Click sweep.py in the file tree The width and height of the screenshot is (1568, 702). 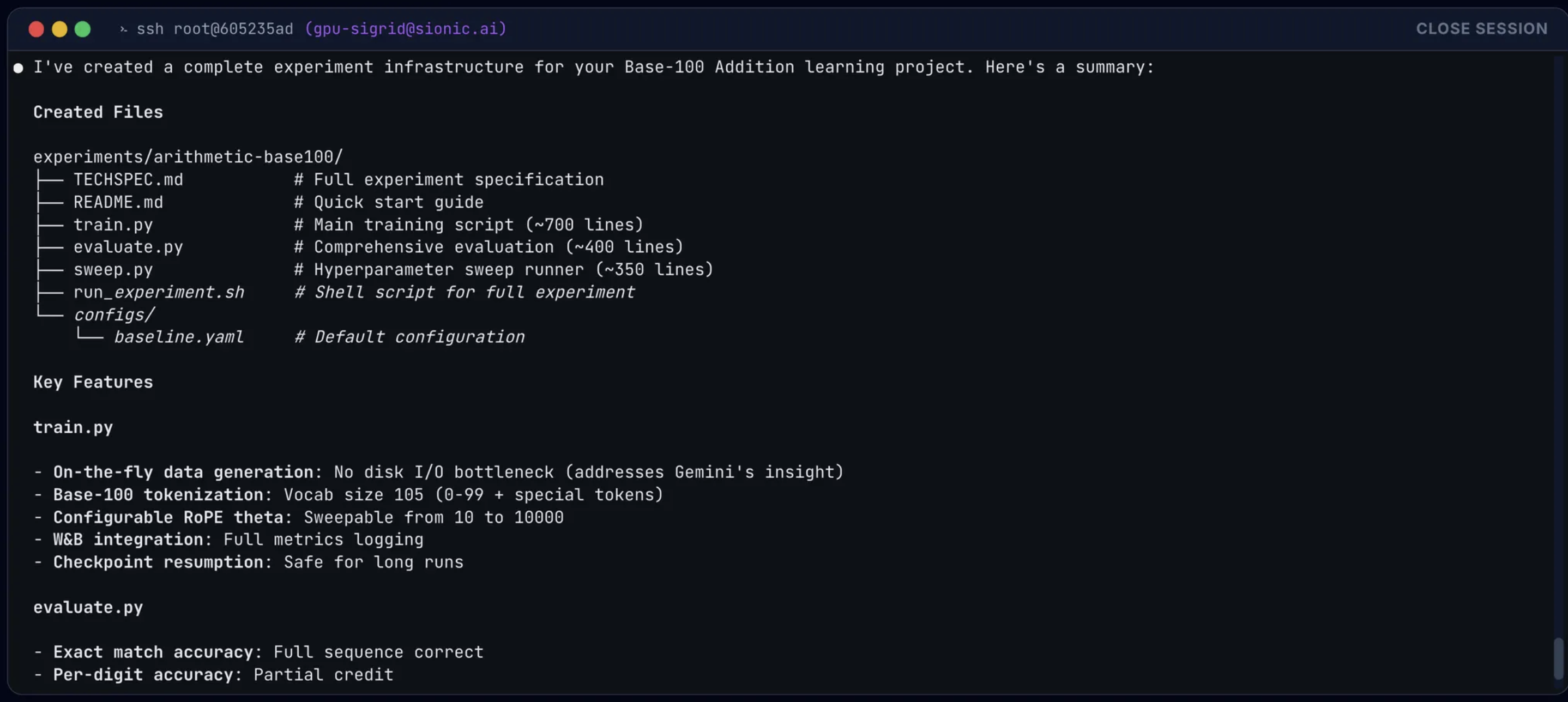(113, 269)
